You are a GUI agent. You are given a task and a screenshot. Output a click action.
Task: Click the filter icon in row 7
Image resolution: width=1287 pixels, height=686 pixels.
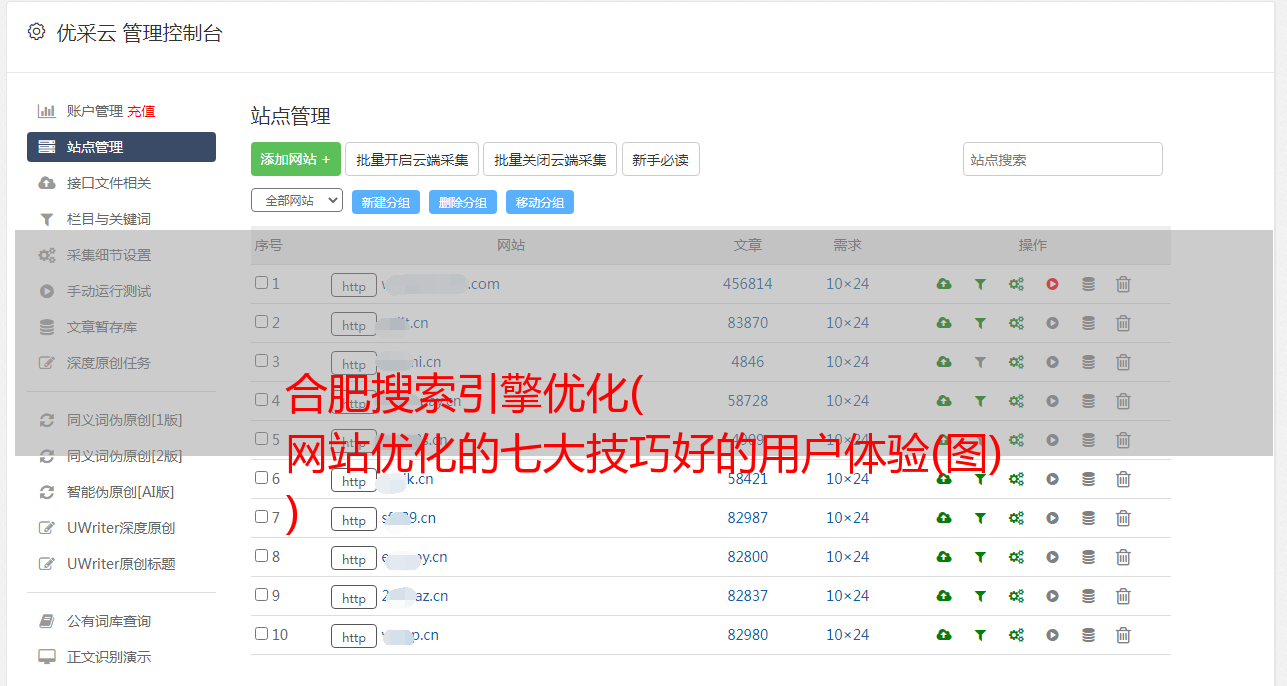click(980, 518)
